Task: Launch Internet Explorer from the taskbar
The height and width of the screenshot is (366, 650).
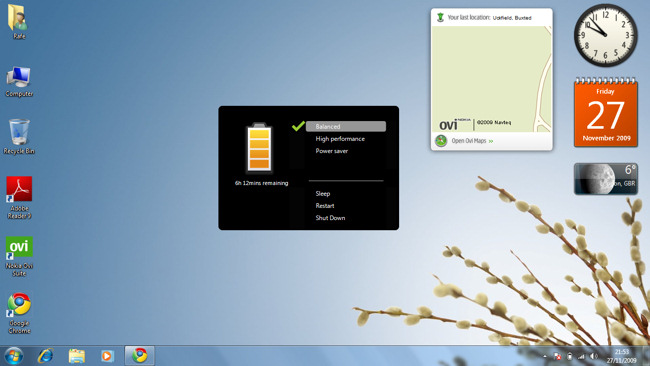Action: (45, 356)
